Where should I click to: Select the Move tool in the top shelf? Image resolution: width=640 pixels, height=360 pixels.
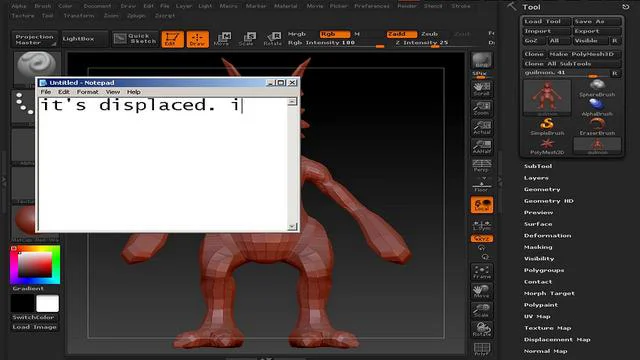(222, 39)
